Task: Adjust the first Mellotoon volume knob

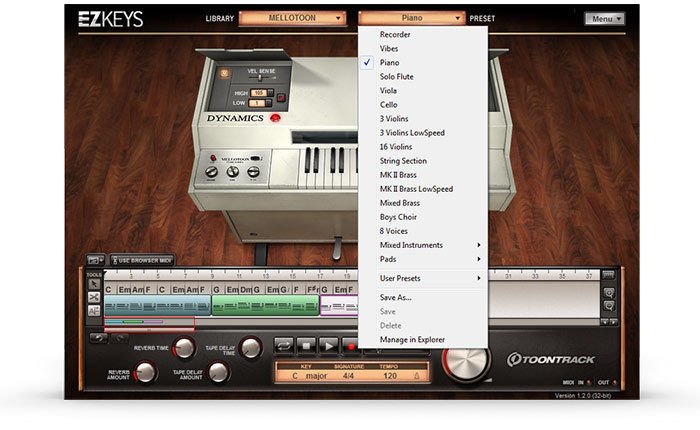Action: [212, 172]
